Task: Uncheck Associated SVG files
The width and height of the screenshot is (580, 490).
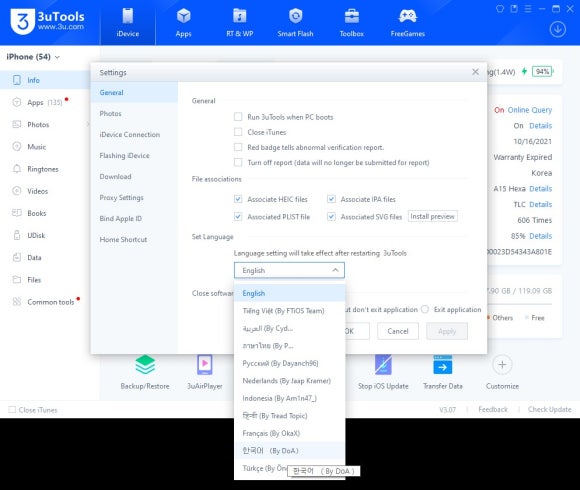Action: point(331,216)
